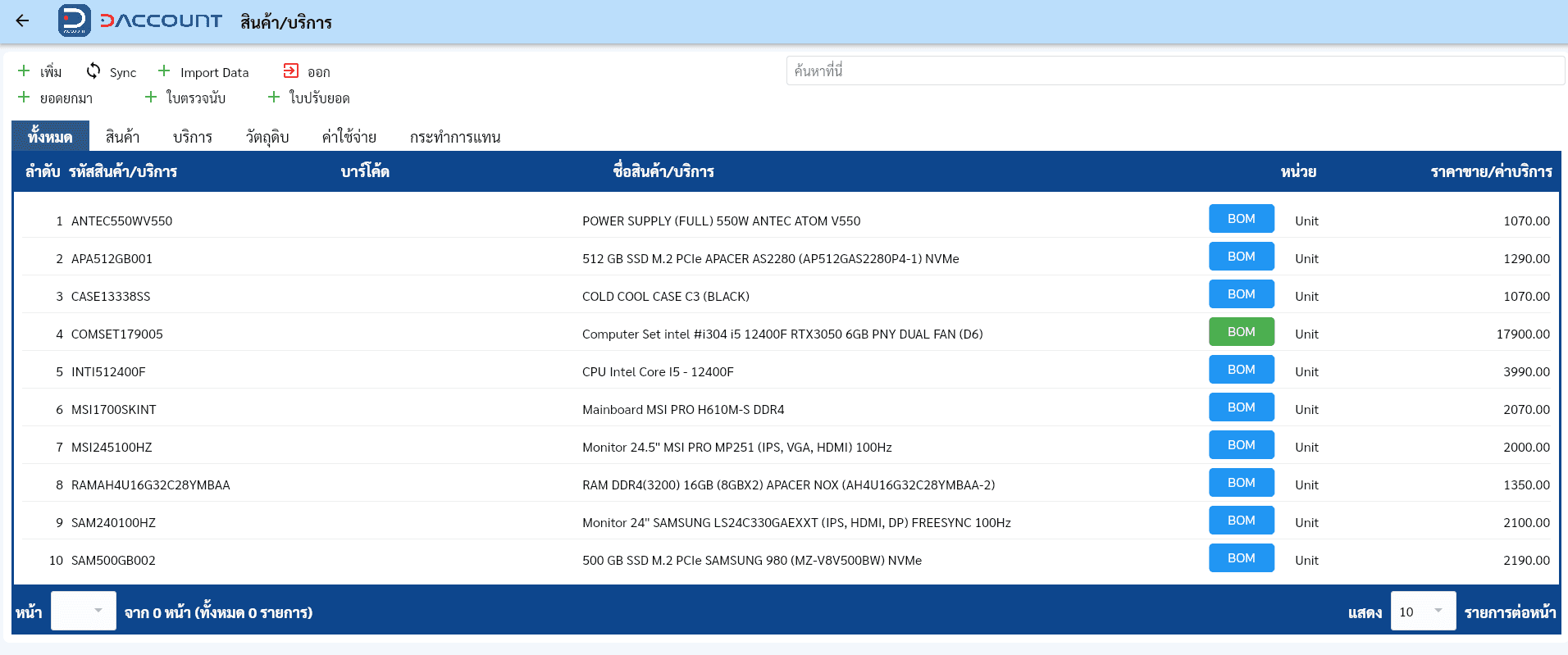Screen dimensions: 1568x655
Task: Click Mainboard MSI PRO H610M-S DDR4 name
Action: coord(683,410)
